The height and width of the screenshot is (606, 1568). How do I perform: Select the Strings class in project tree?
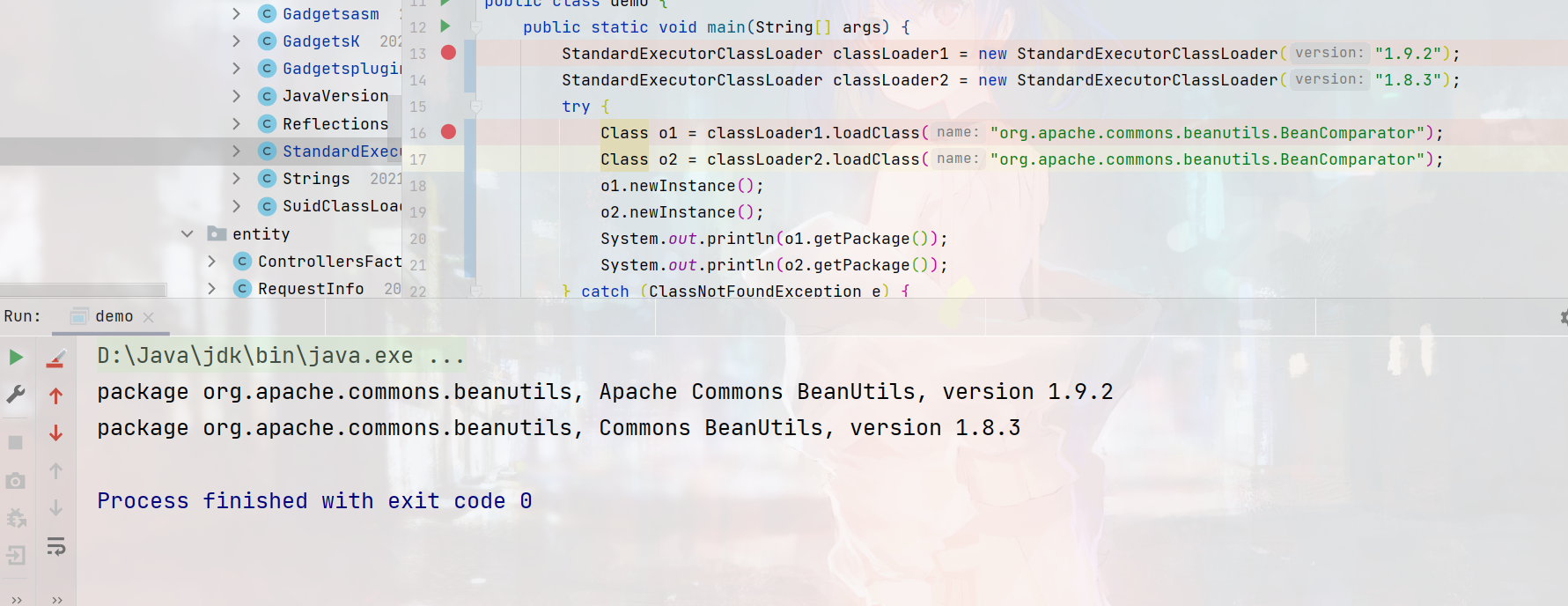(x=315, y=179)
